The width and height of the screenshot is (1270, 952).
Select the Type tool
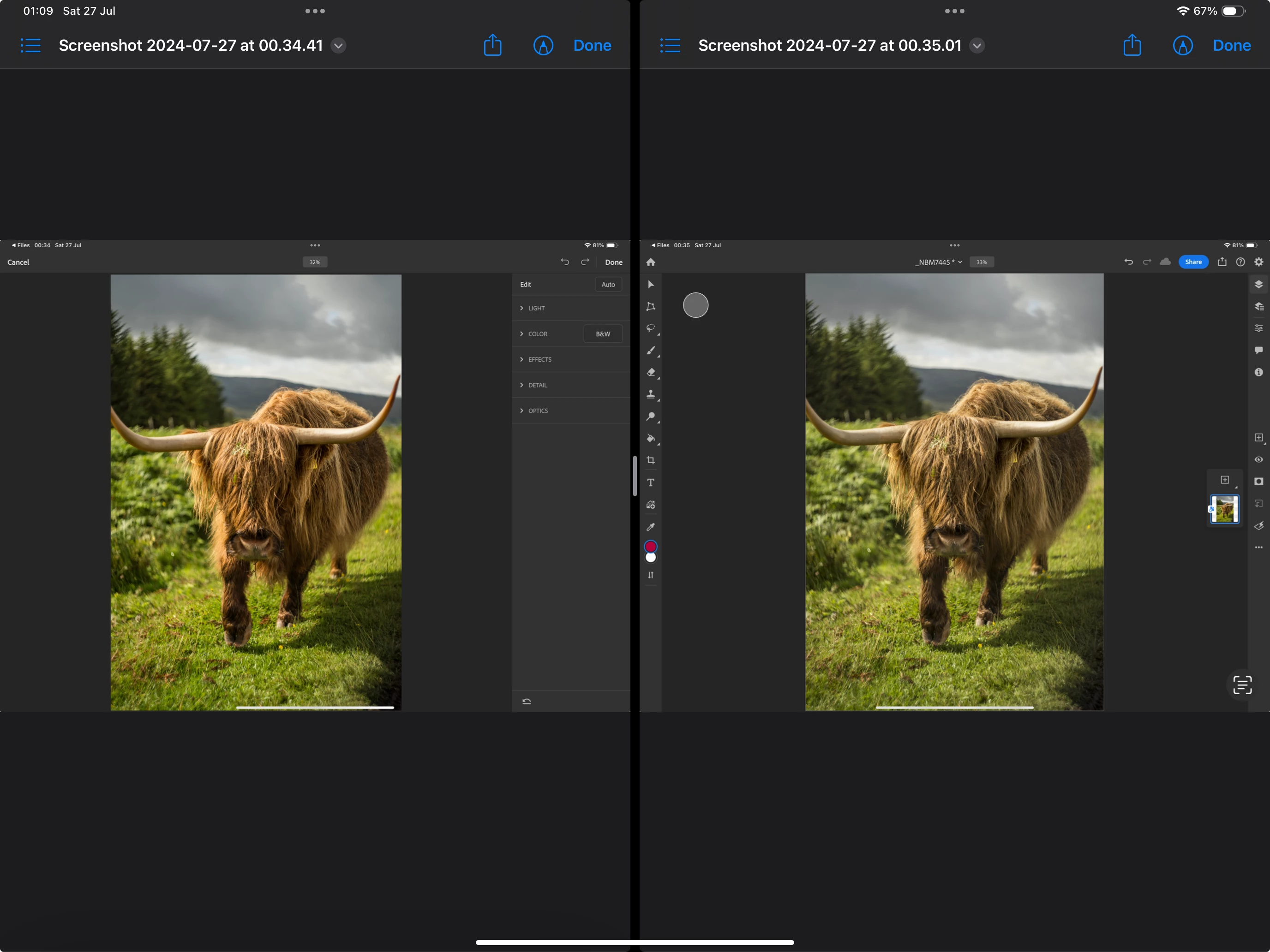pyautogui.click(x=651, y=482)
